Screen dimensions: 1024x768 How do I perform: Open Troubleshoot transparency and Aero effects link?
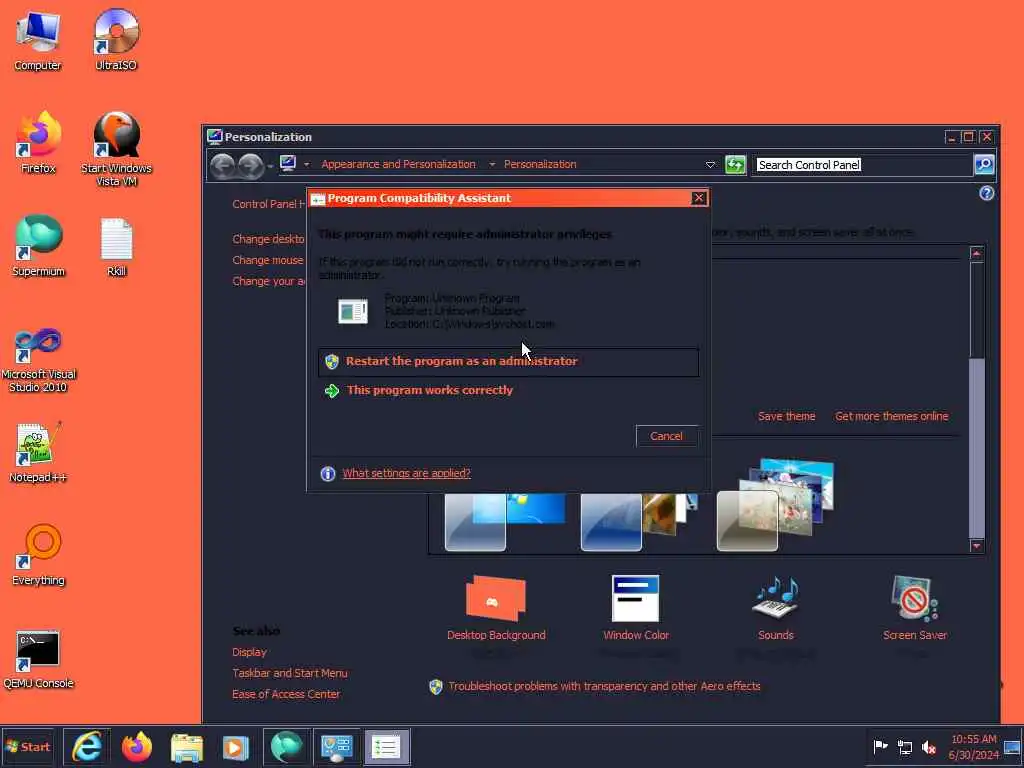[x=604, y=686]
